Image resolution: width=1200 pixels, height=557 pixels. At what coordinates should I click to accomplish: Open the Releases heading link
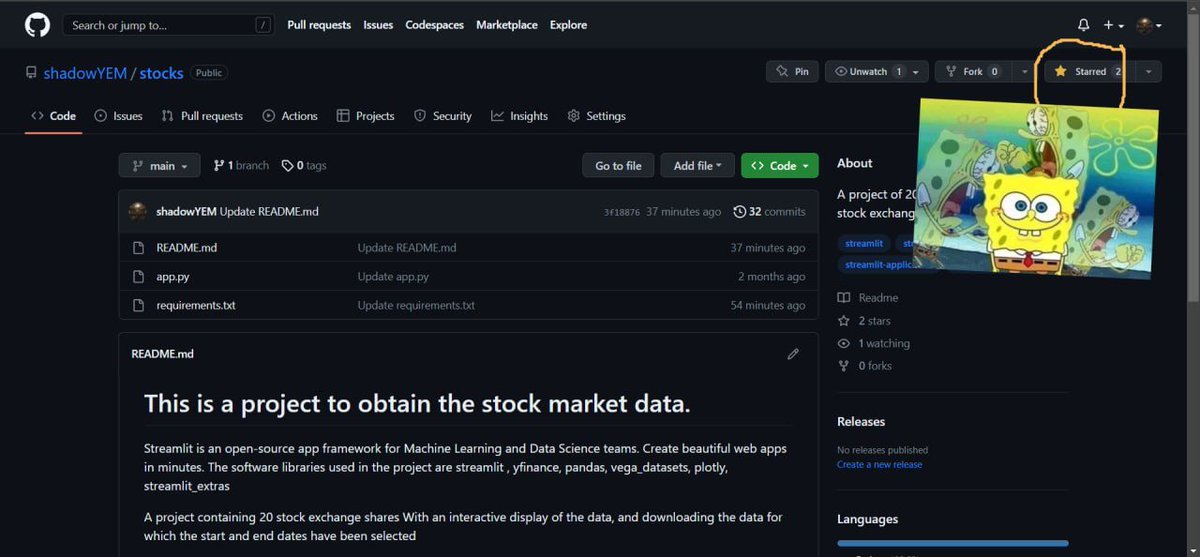tap(861, 422)
